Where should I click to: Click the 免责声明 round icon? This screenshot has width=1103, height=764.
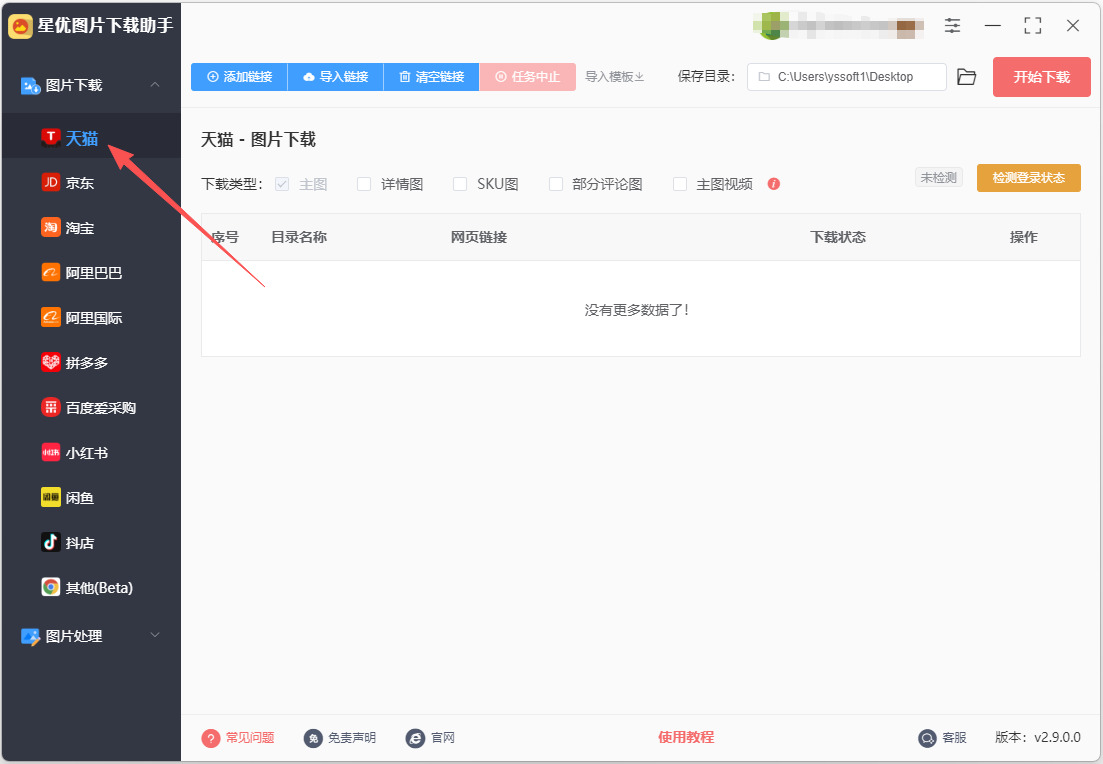click(x=313, y=738)
